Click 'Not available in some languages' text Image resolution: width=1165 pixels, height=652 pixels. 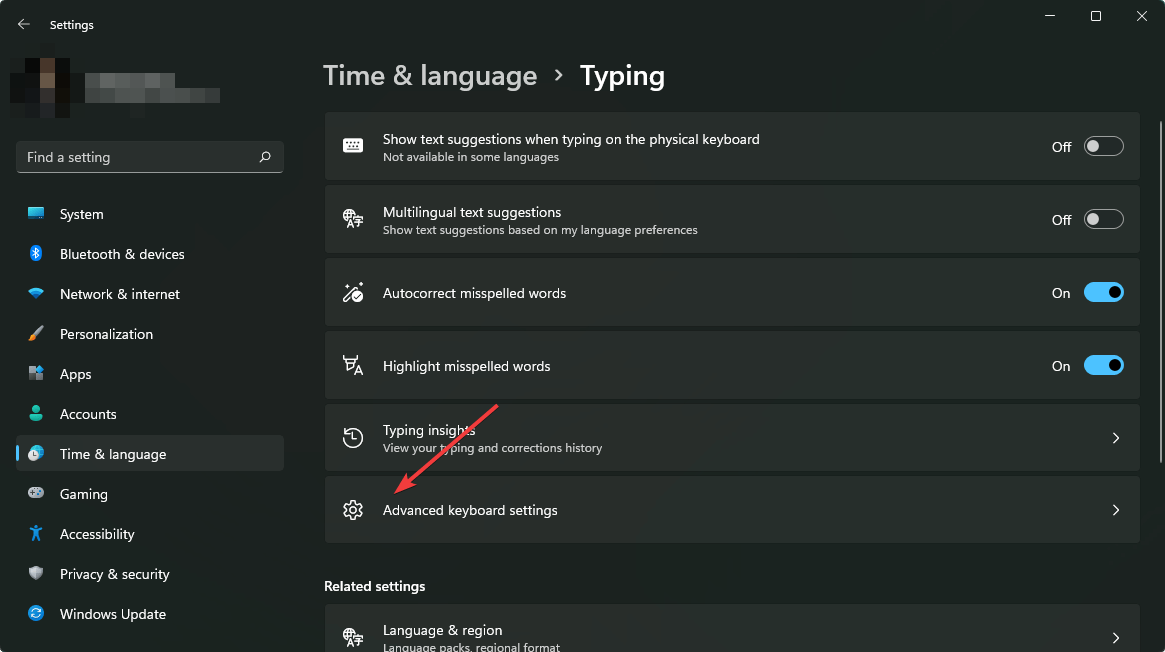click(470, 157)
